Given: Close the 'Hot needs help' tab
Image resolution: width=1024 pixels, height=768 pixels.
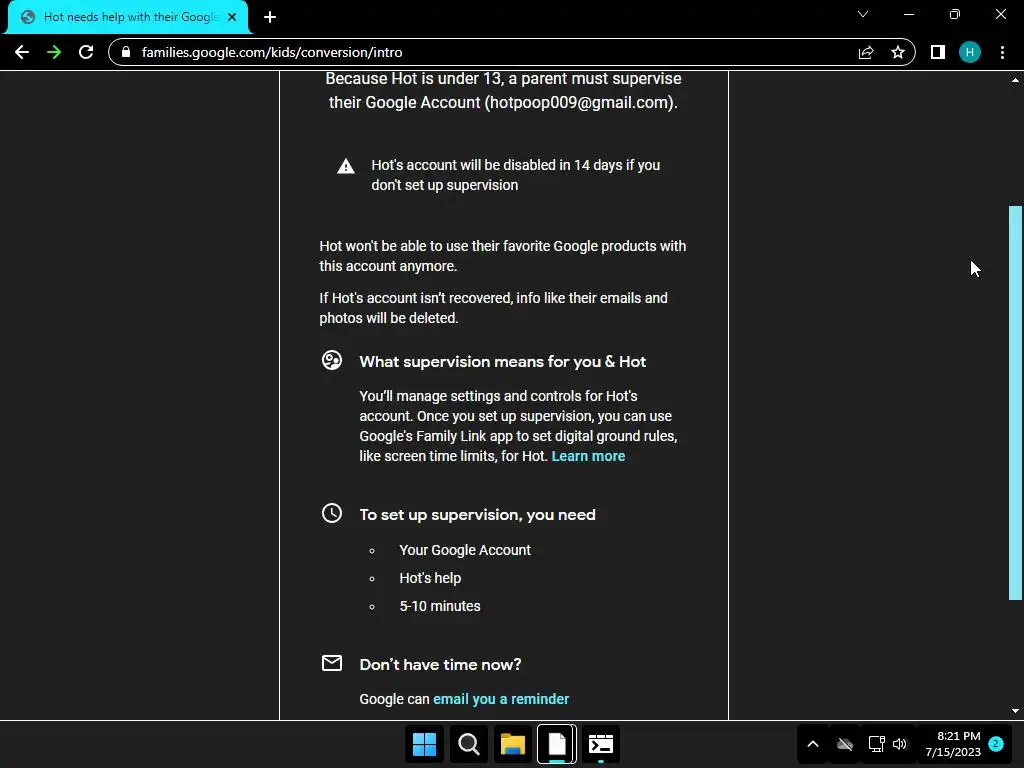Looking at the screenshot, I should tap(232, 17).
